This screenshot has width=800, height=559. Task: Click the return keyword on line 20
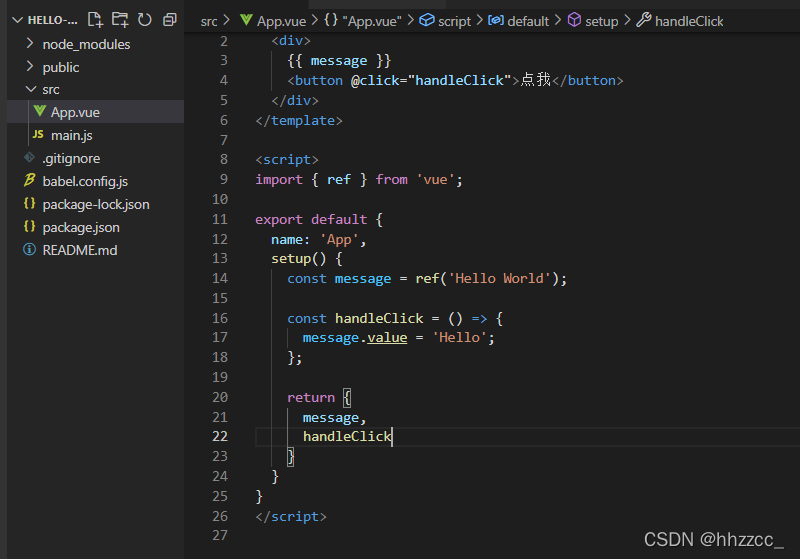point(311,398)
